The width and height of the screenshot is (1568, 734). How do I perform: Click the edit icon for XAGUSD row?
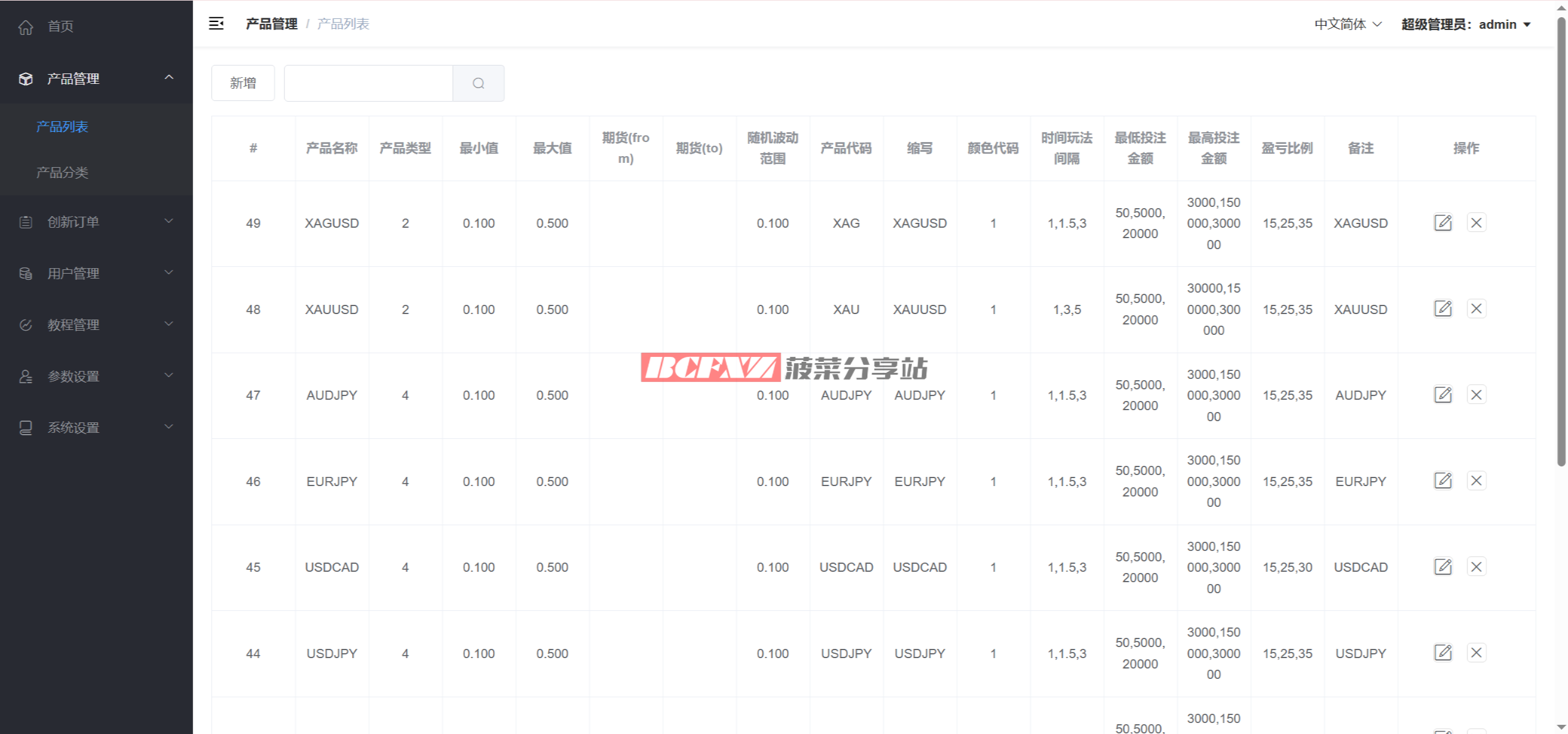1442,223
